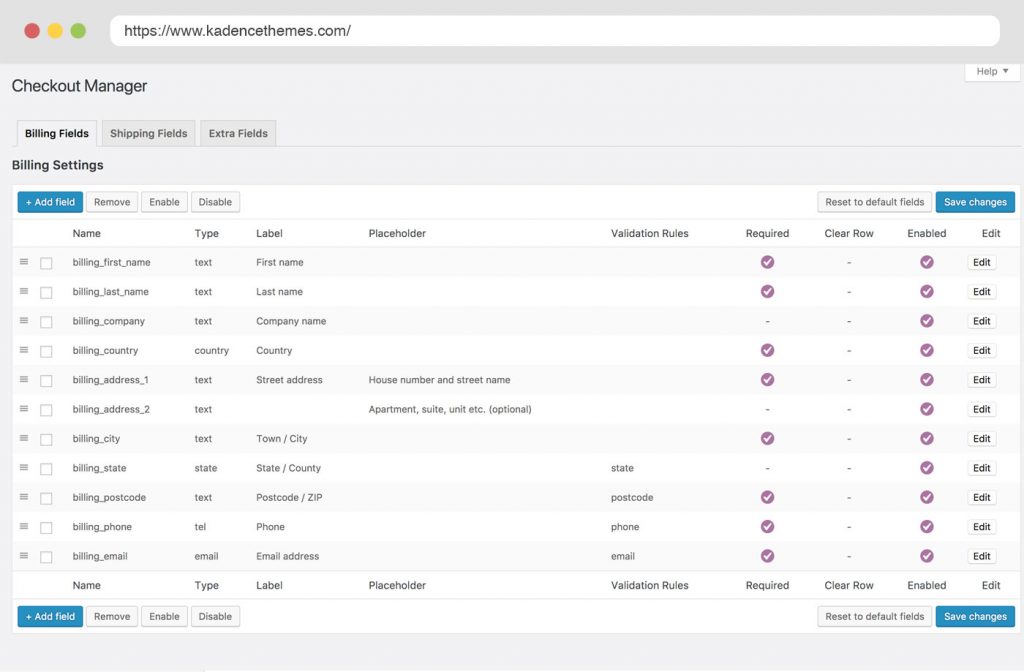
Task: Click Enabled checkmark for billing_last_name
Action: [x=927, y=291]
